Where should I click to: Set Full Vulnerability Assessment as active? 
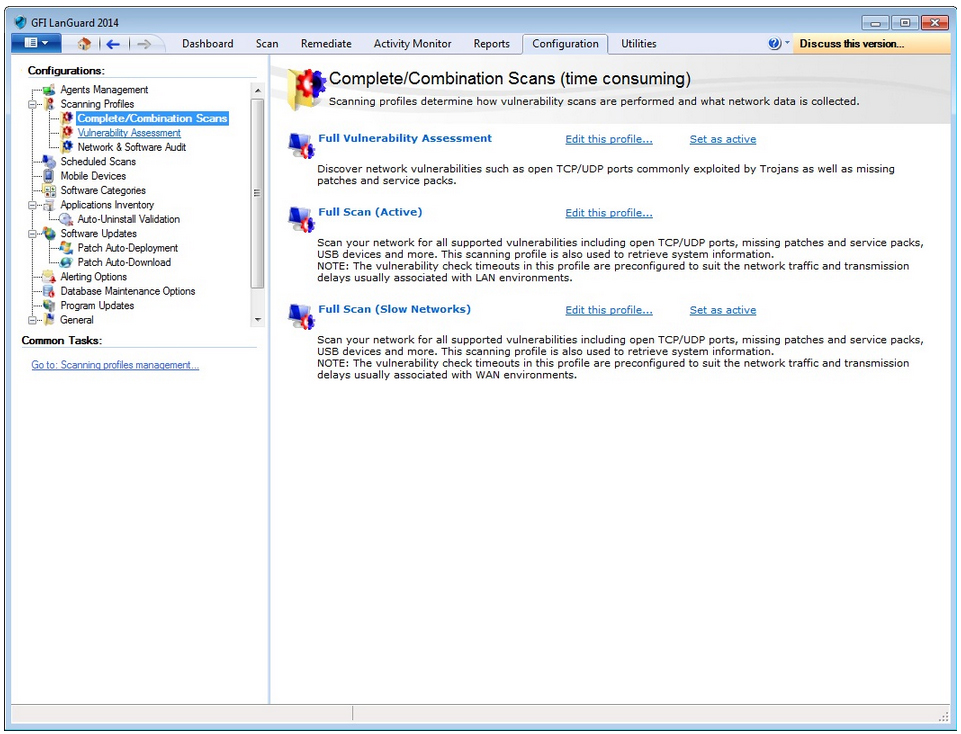click(723, 139)
